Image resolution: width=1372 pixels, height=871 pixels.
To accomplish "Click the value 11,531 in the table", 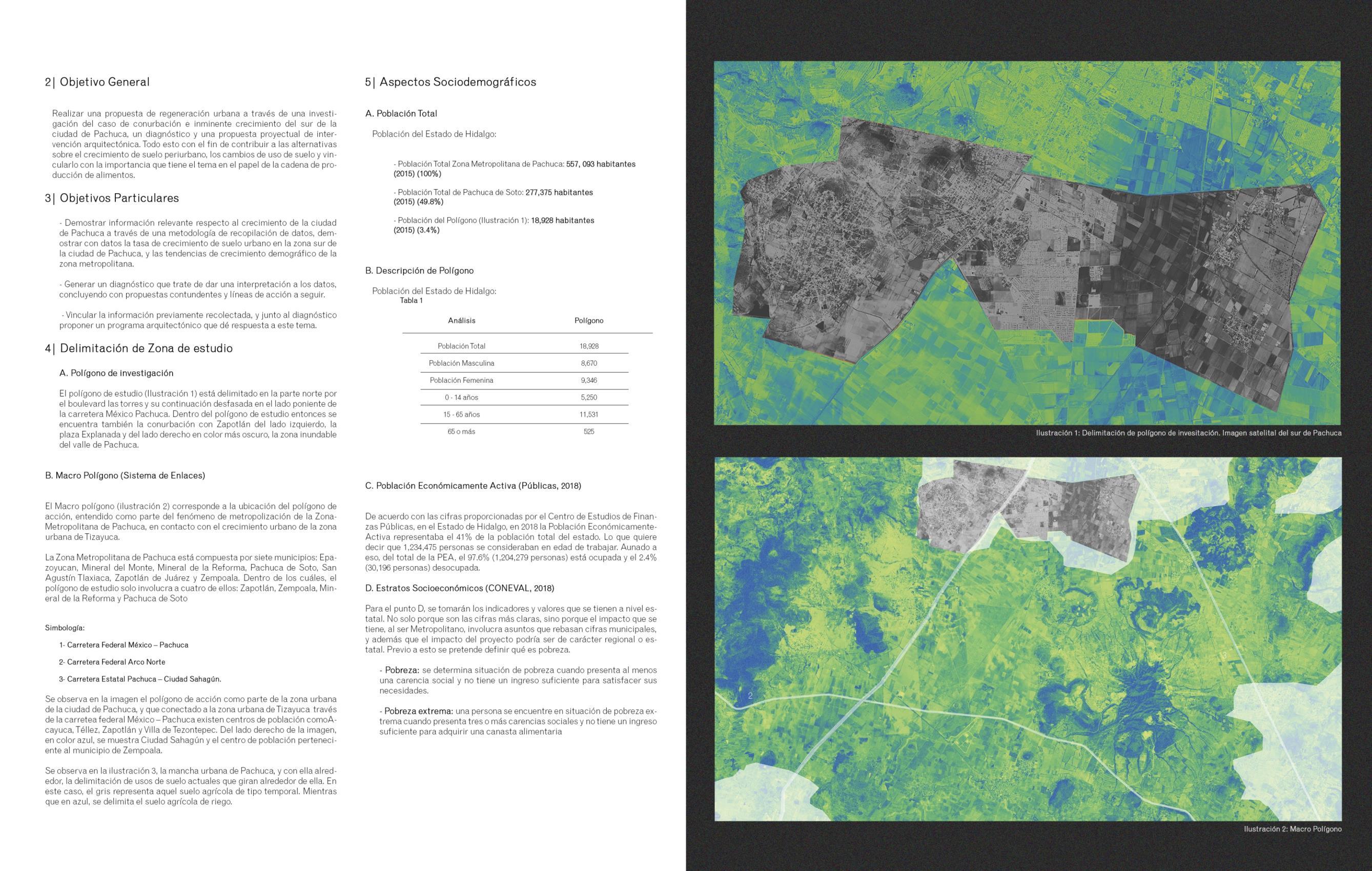I will pyautogui.click(x=588, y=414).
